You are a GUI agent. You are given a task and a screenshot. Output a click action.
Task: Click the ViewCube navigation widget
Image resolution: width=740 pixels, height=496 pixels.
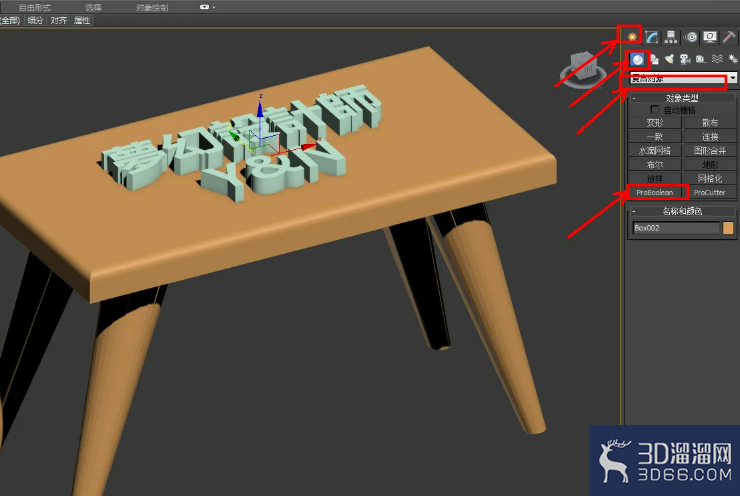pyautogui.click(x=583, y=70)
